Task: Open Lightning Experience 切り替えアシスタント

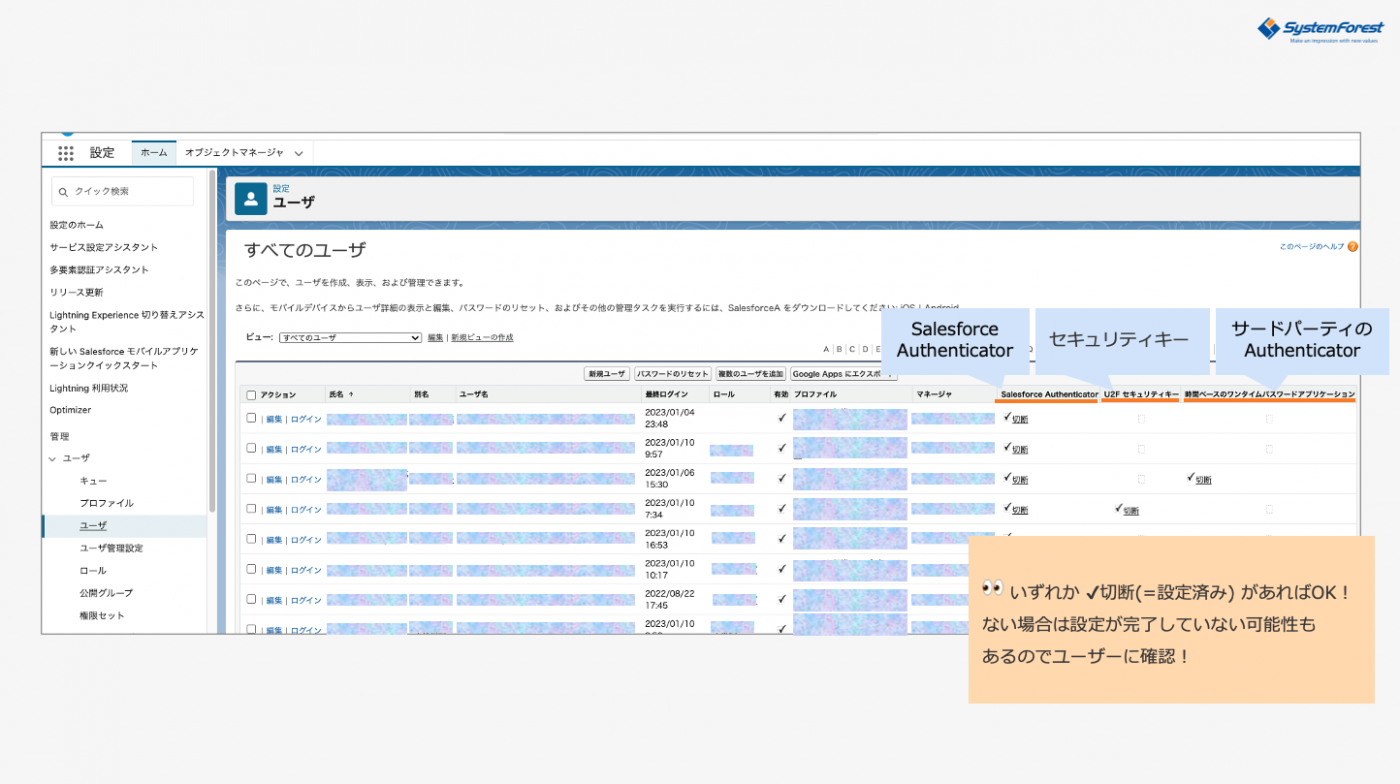Action: [127, 321]
